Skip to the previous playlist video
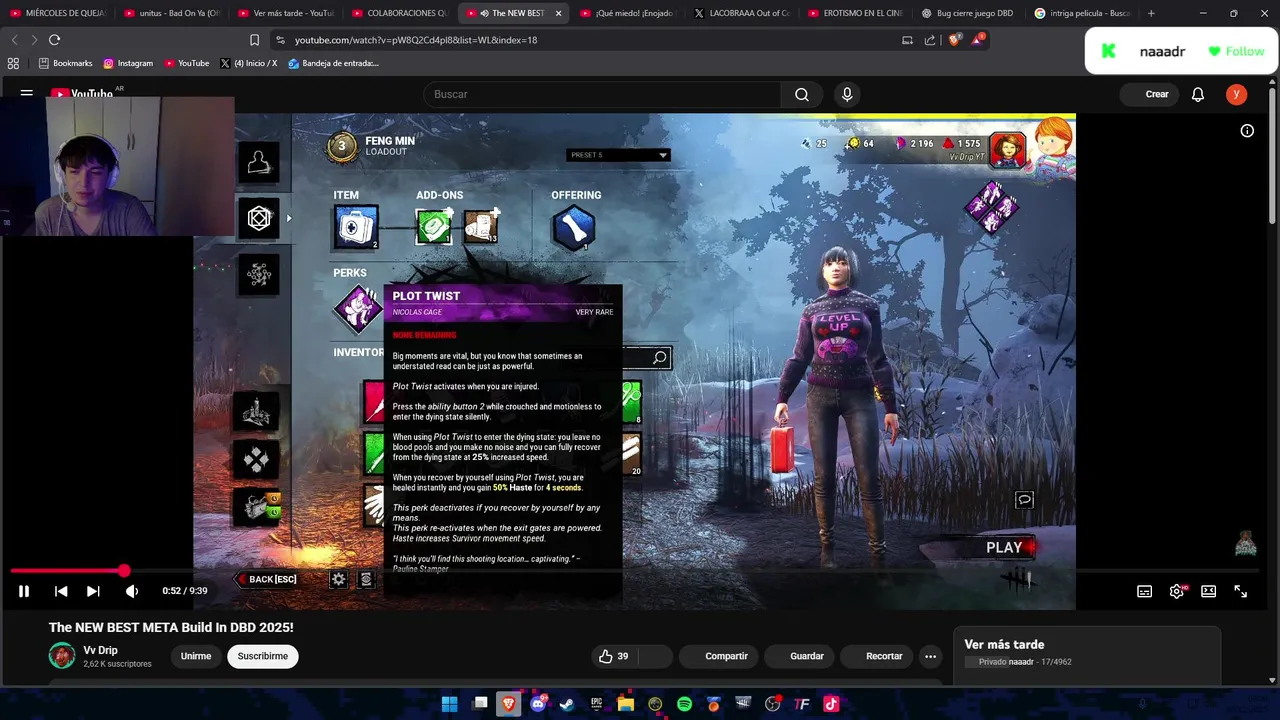The image size is (1280, 720). [x=61, y=591]
